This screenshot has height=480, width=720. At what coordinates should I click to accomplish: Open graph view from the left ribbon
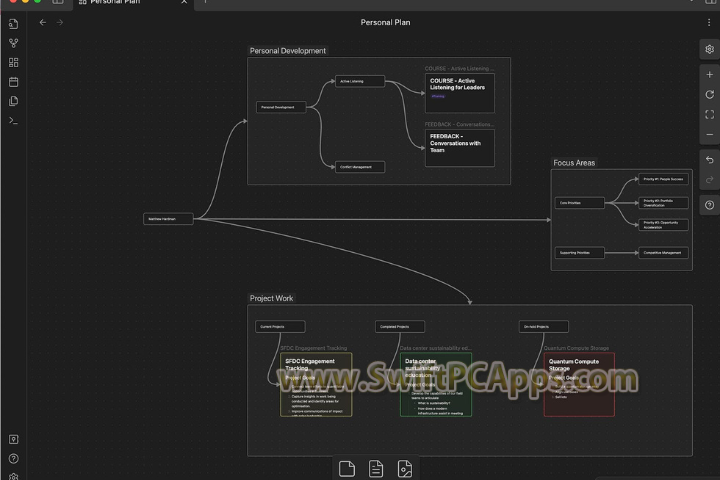pos(13,43)
